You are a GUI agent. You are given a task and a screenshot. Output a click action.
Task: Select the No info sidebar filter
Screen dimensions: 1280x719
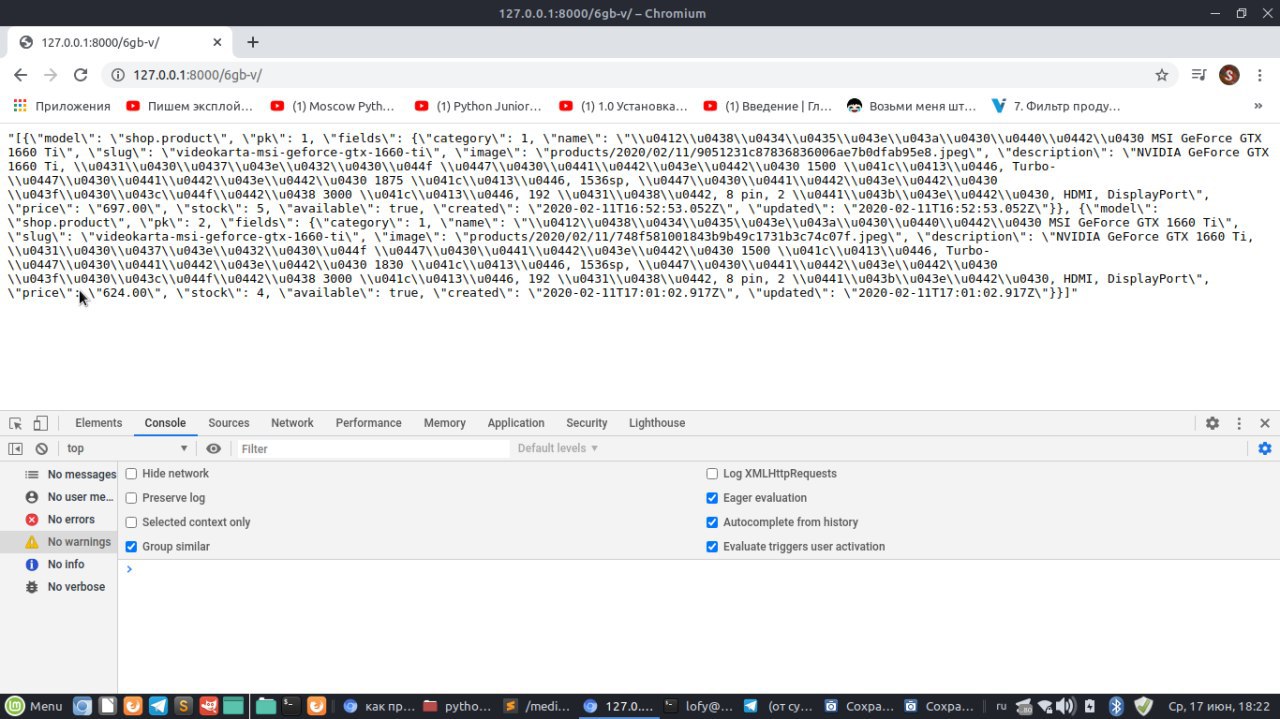[x=59, y=565]
